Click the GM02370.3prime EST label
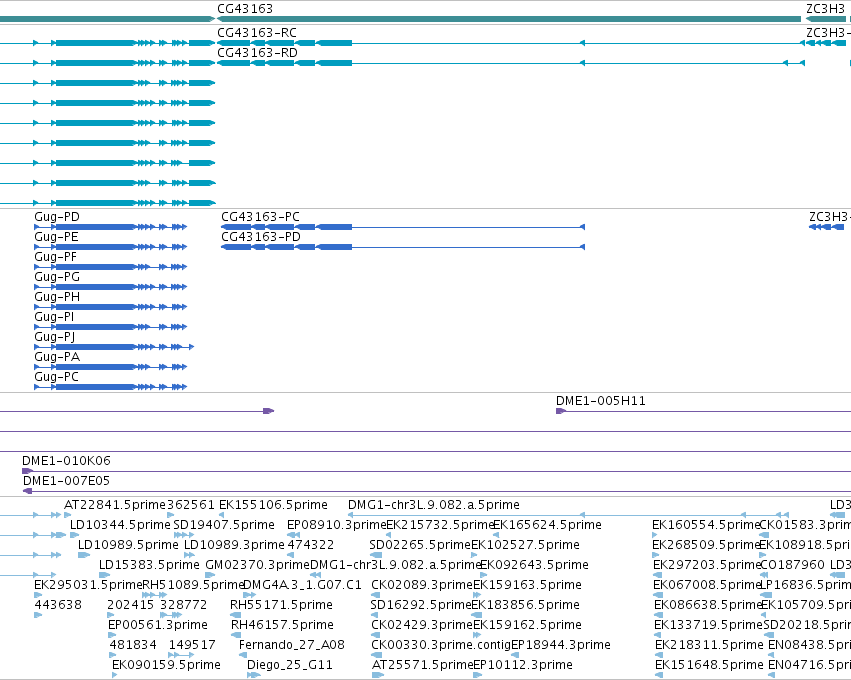This screenshot has width=851, height=680. point(257,565)
